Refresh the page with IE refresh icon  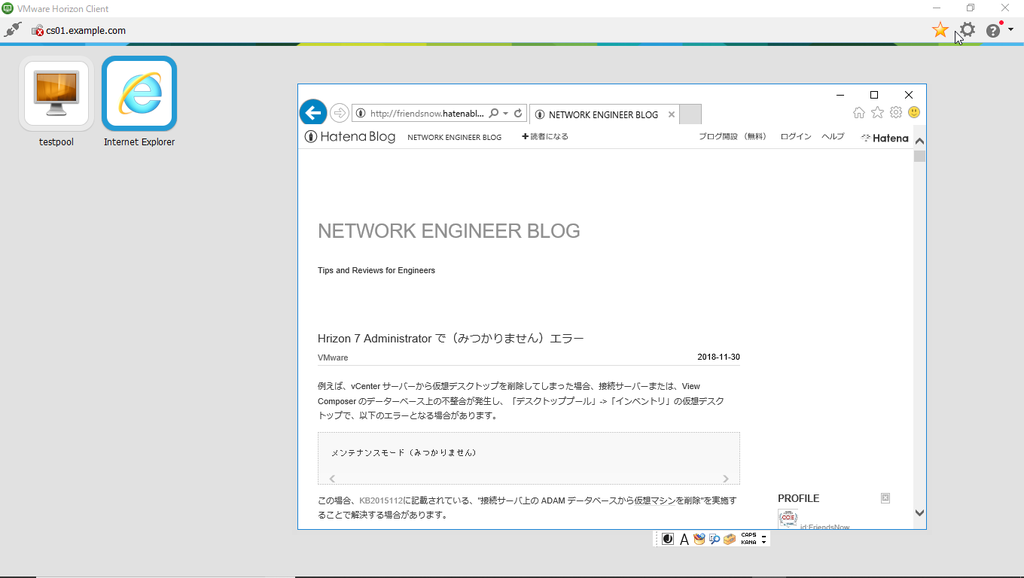[518, 113]
